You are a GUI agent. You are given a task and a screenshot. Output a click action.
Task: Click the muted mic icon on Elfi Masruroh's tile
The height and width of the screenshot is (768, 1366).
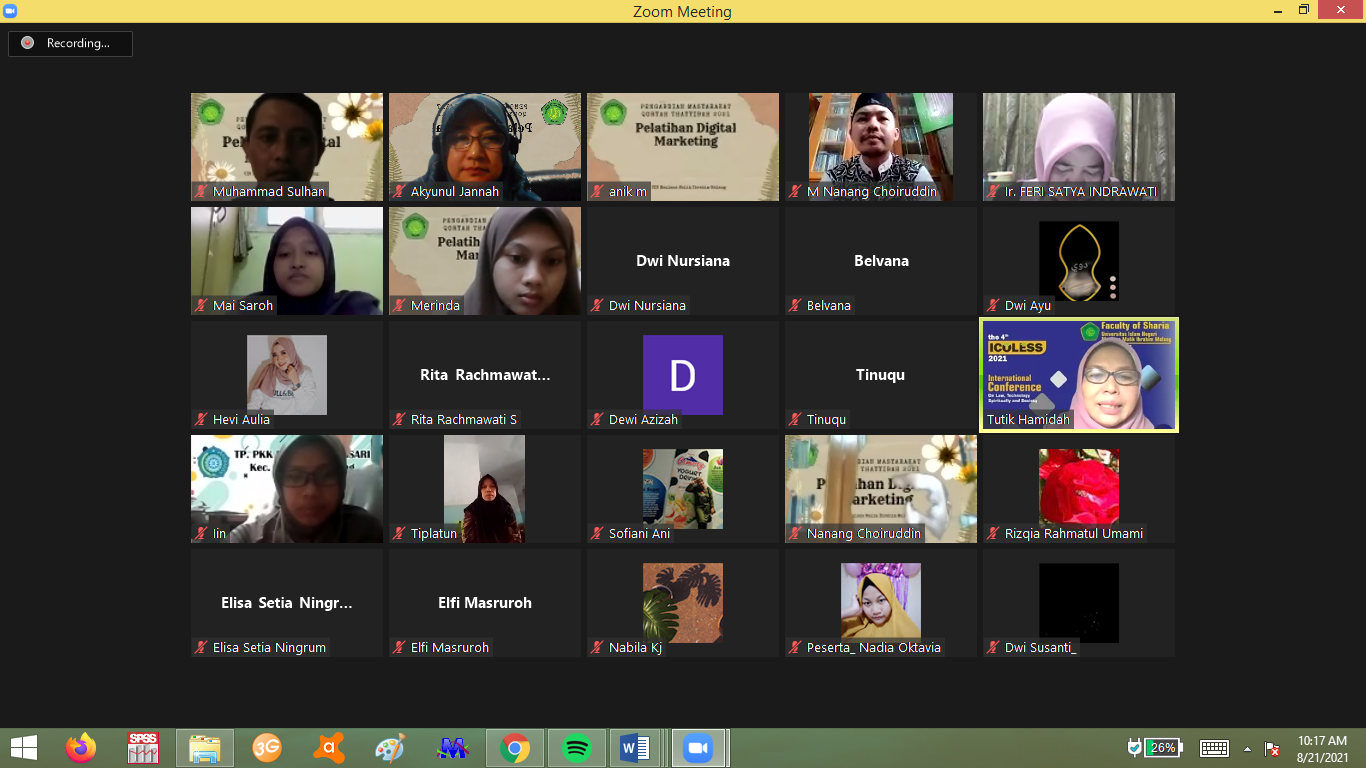pyautogui.click(x=400, y=648)
